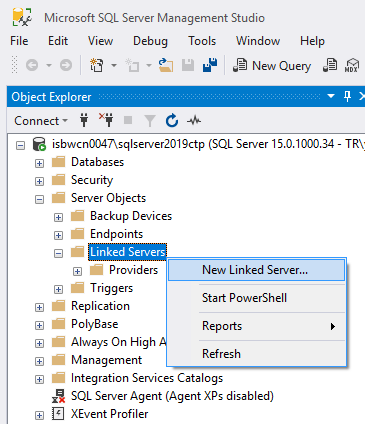Collapse the Server Objects folder
Viewport: 365px width, 424px height.
pyautogui.click(x=39, y=199)
